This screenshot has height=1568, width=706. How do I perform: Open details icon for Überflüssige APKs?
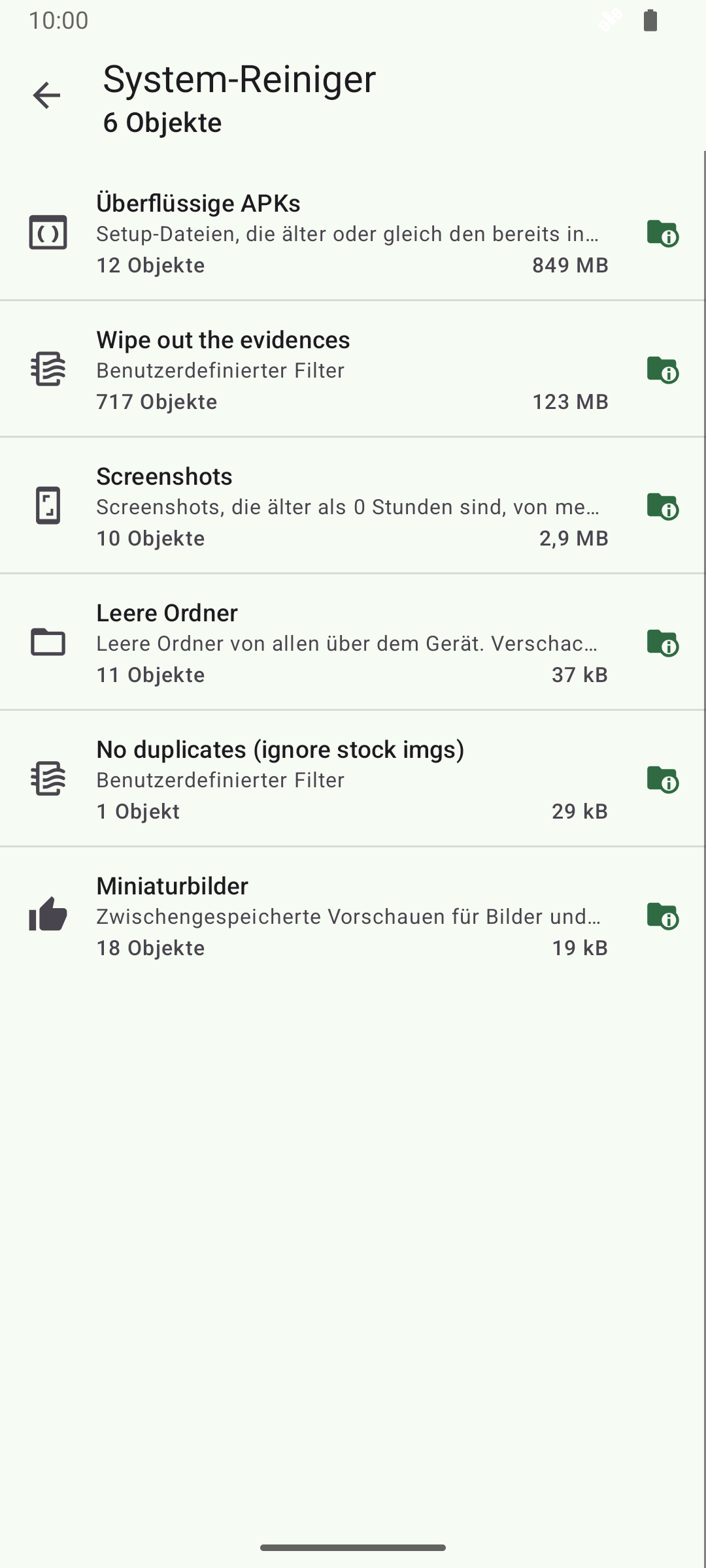click(662, 233)
